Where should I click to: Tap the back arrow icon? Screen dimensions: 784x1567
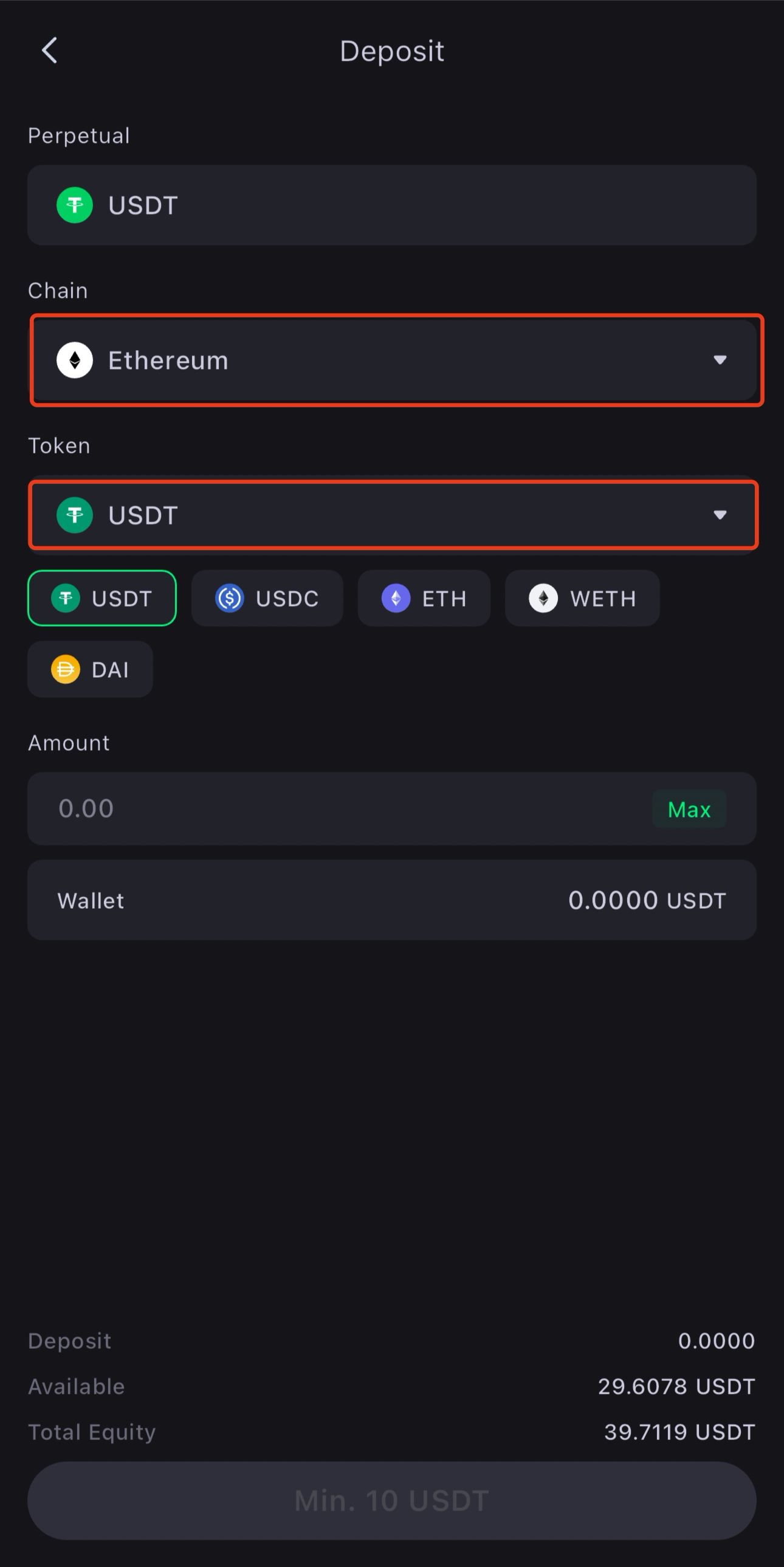point(50,50)
